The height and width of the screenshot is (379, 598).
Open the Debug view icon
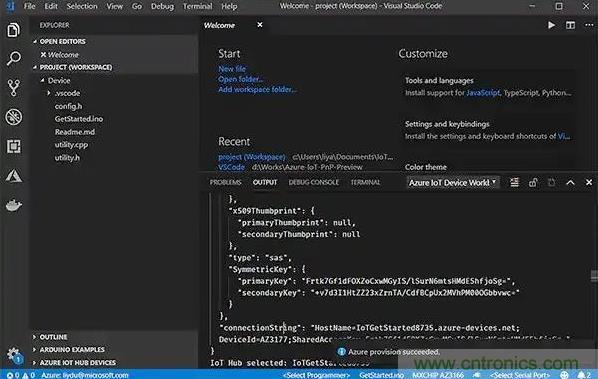click(x=14, y=117)
